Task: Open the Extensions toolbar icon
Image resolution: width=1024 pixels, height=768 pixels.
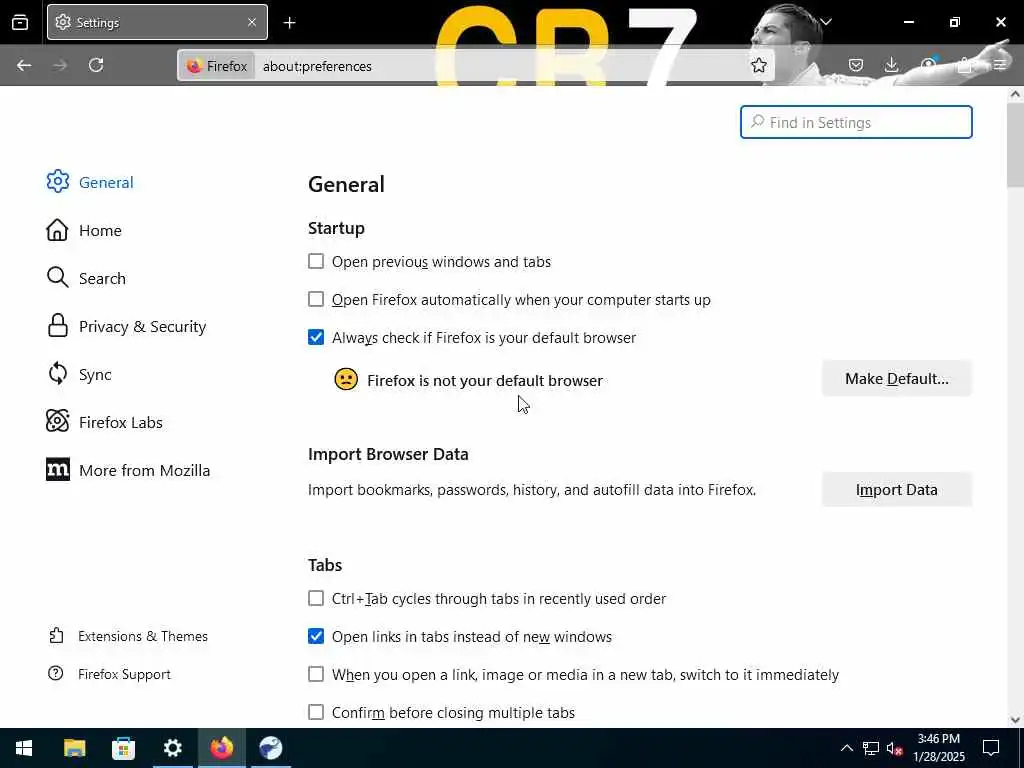Action: 964,65
